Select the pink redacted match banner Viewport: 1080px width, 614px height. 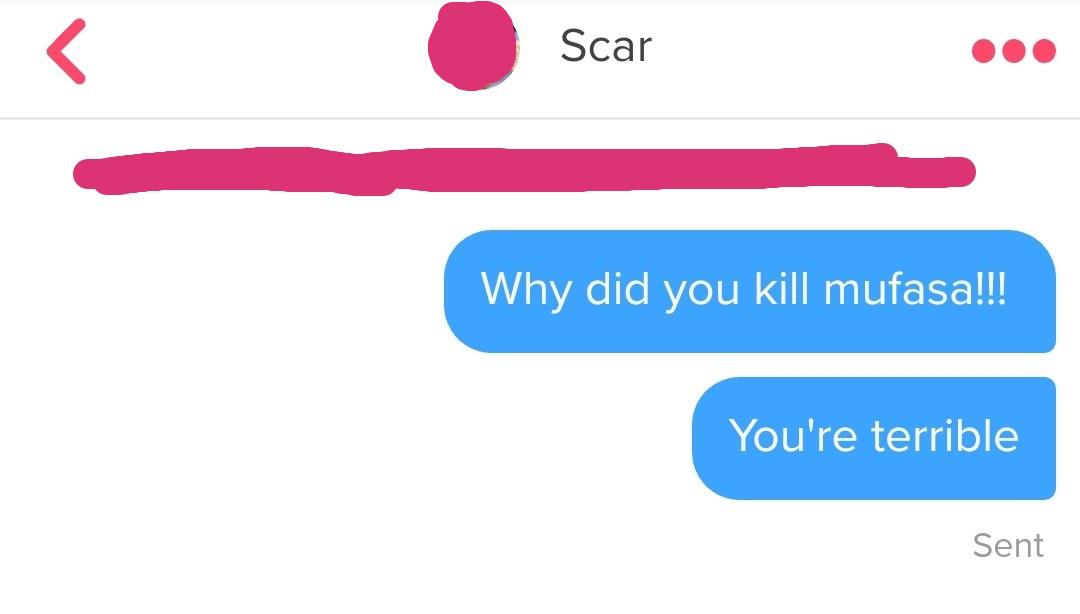pos(523,170)
